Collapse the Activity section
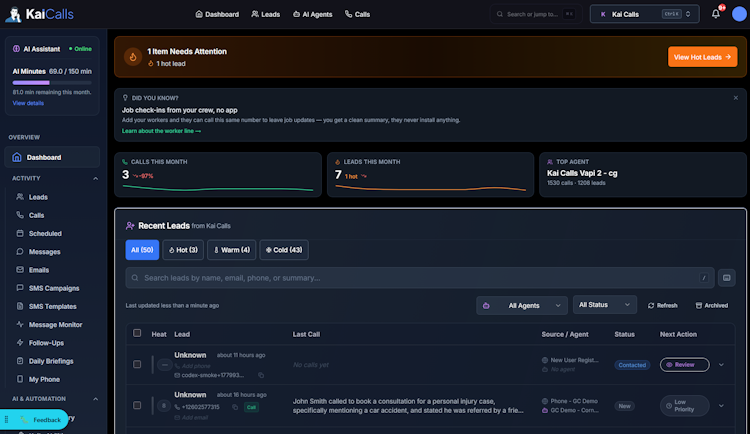 (95, 178)
